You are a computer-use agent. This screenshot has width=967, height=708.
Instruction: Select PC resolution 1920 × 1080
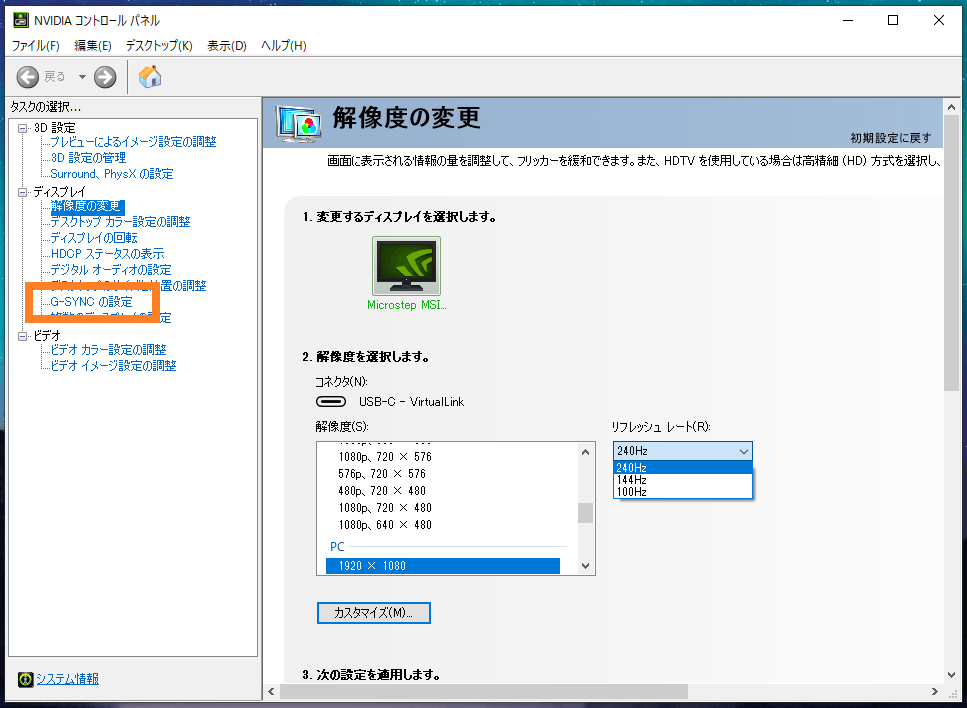point(443,566)
